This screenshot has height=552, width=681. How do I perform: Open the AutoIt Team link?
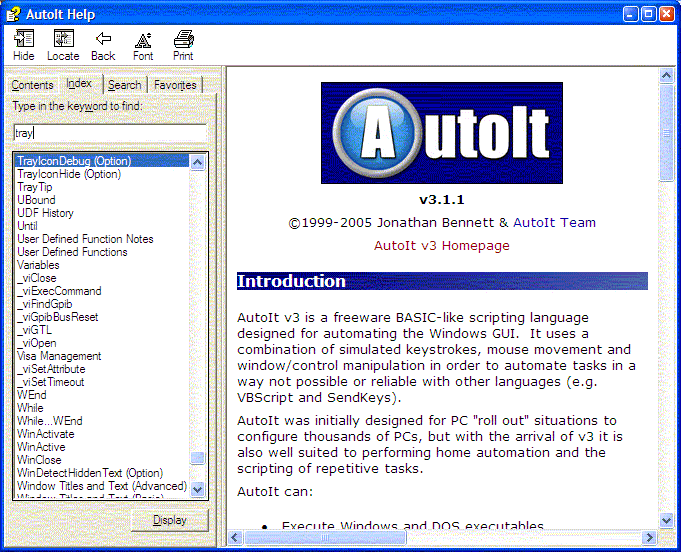[x=554, y=222]
